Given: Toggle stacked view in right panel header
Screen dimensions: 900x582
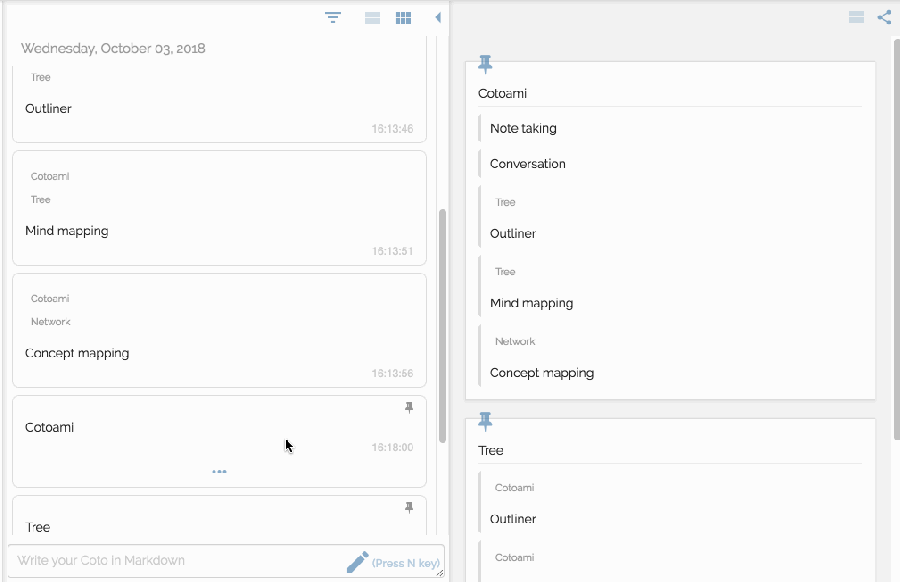Looking at the screenshot, I should tap(856, 17).
